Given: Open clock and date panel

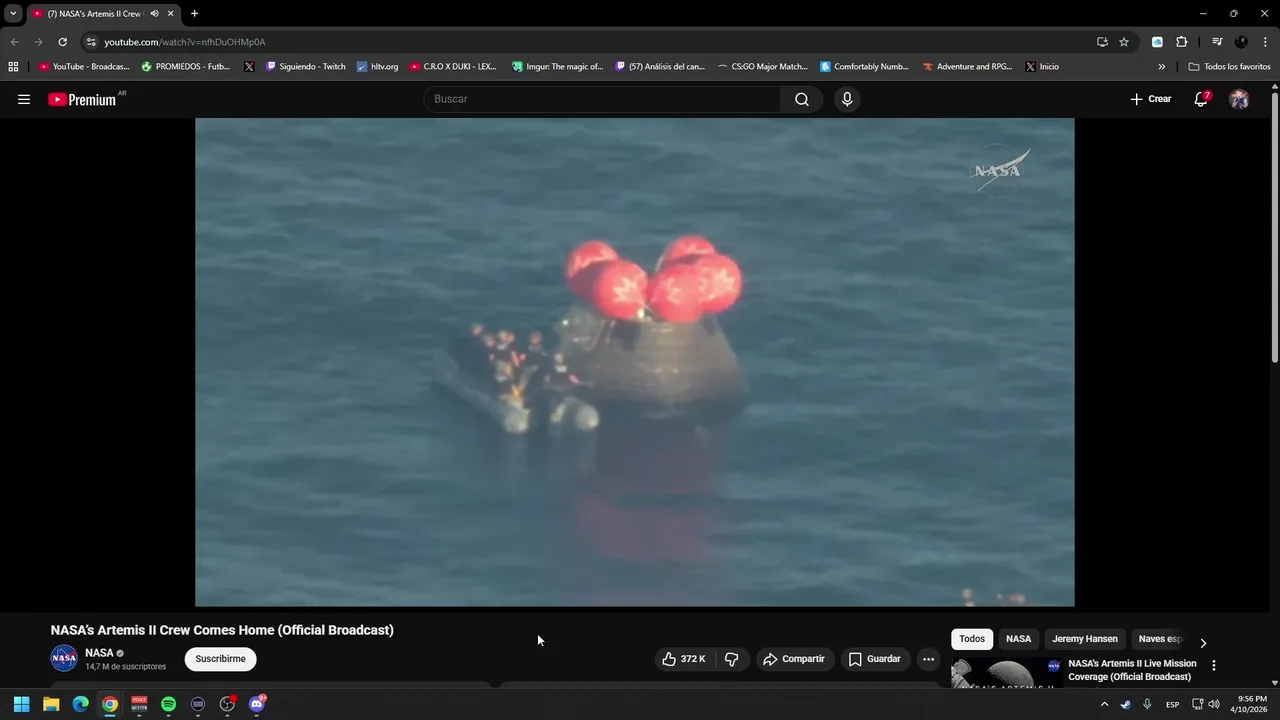Looking at the screenshot, I should tap(1252, 704).
